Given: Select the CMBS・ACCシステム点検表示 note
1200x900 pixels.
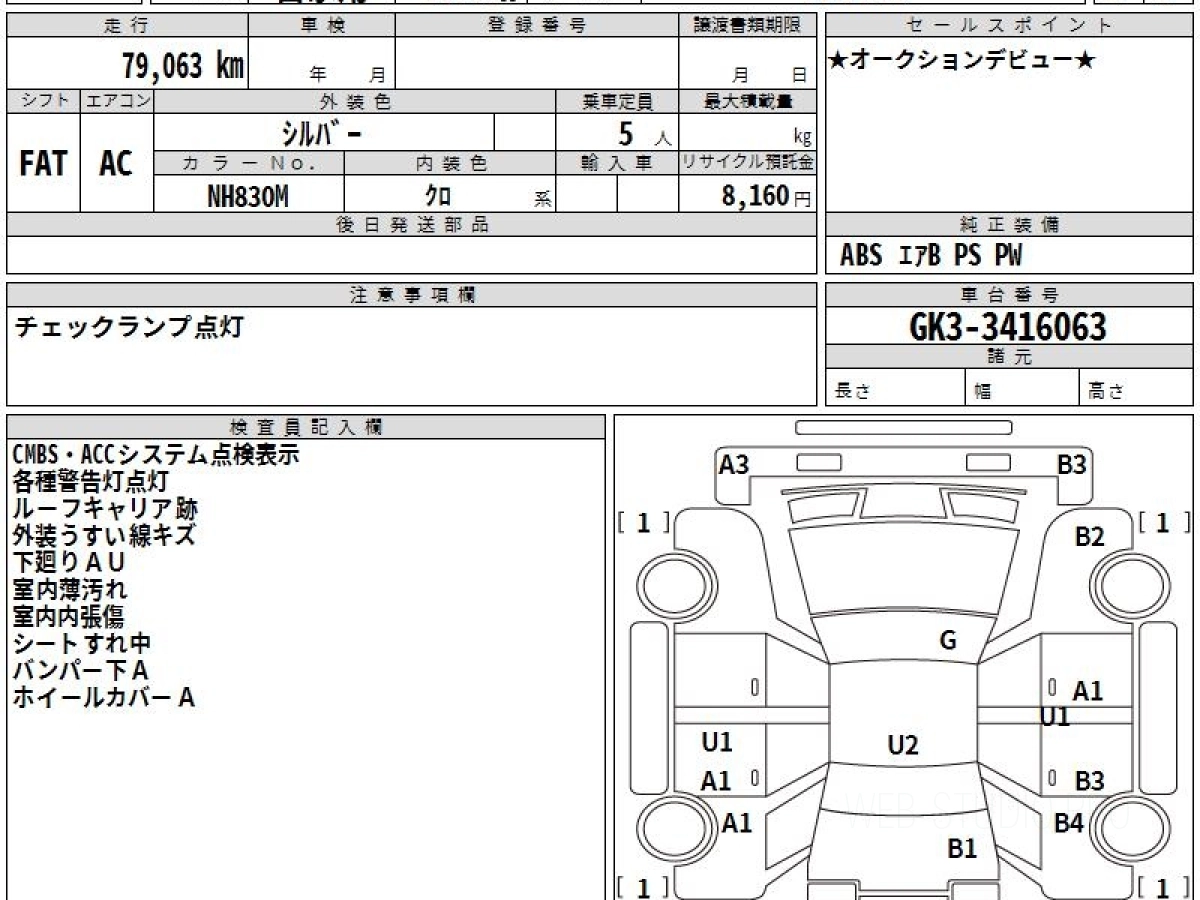Looking at the screenshot, I should point(156,455).
